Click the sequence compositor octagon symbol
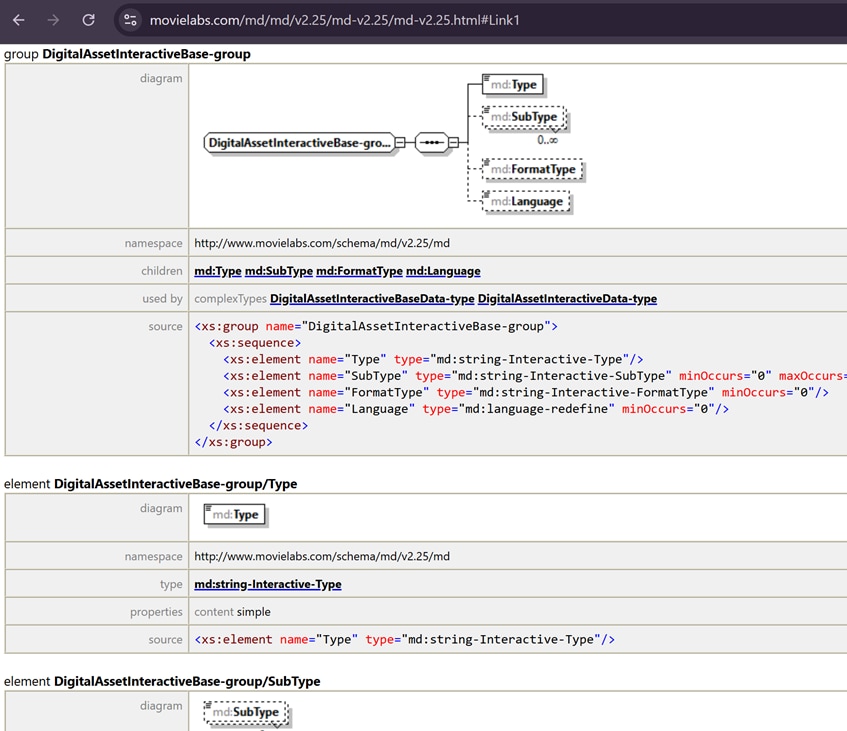The height and width of the screenshot is (731, 847). pos(432,143)
